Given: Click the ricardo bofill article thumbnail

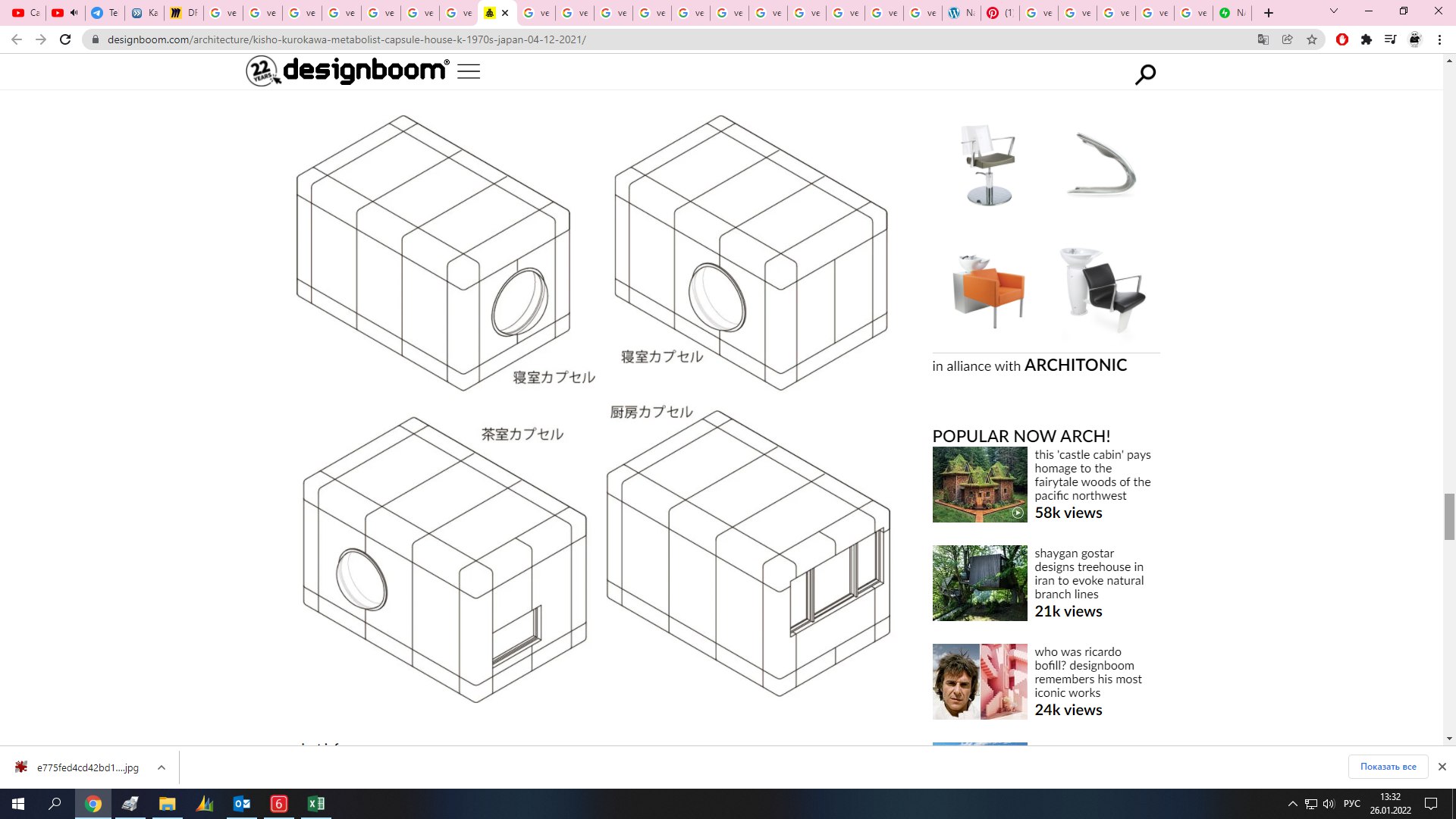Looking at the screenshot, I should pyautogui.click(x=980, y=682).
